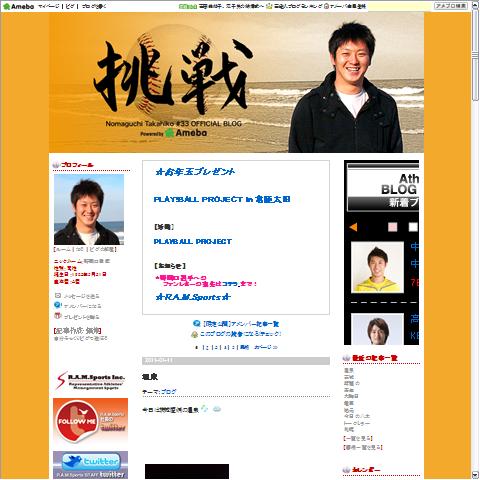
Task: Open the Powered by Ameba logo in header
Action: tap(174, 133)
